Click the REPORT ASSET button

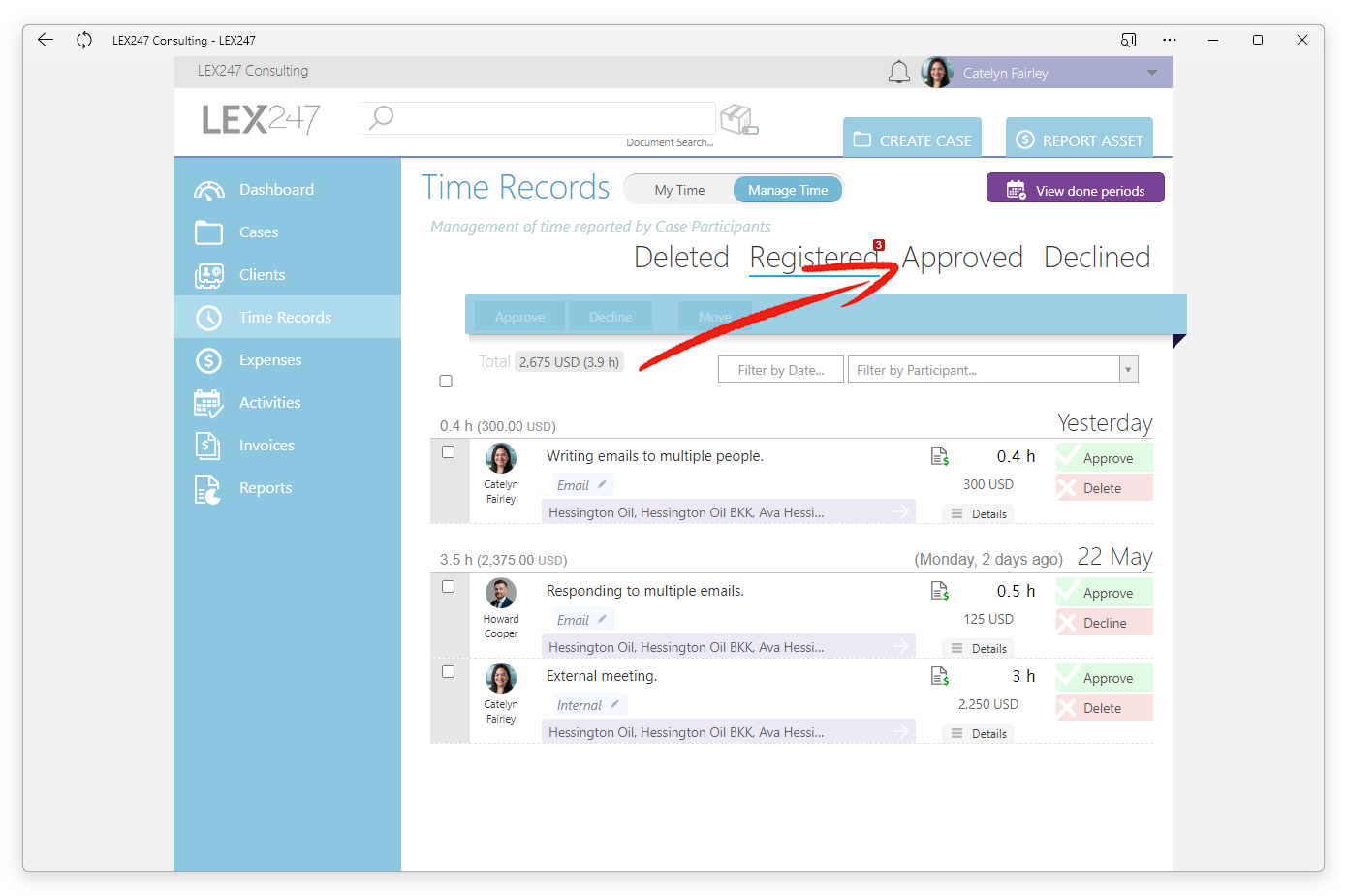1080,138
